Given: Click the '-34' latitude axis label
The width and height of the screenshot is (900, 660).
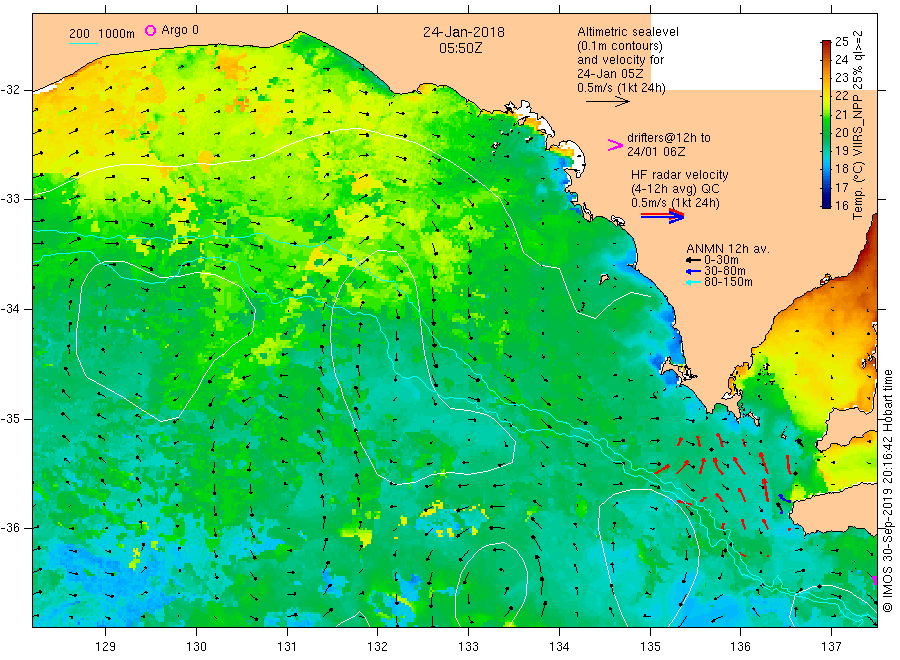Looking at the screenshot, I should pos(11,309).
